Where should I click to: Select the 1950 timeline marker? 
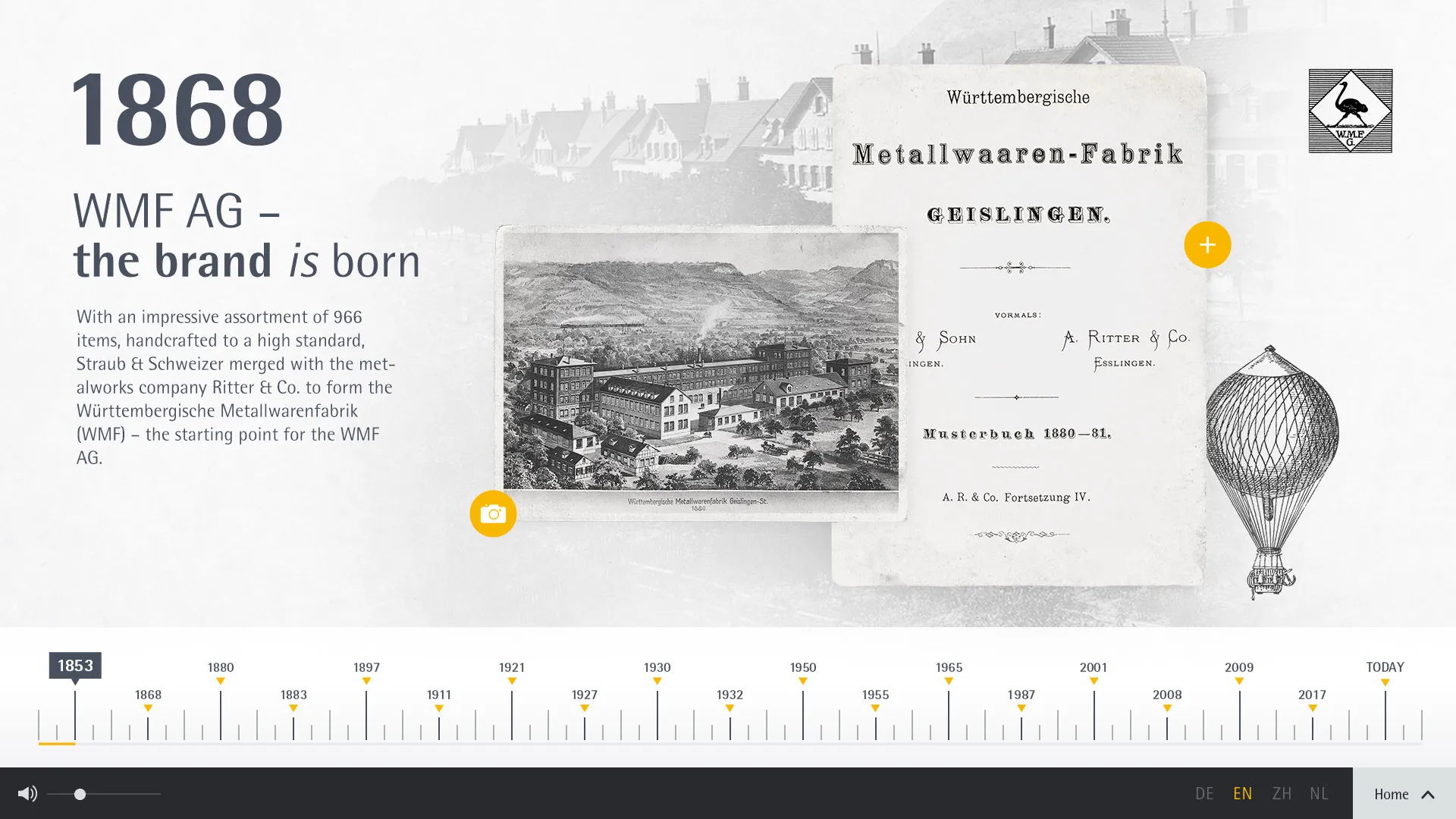click(x=802, y=669)
